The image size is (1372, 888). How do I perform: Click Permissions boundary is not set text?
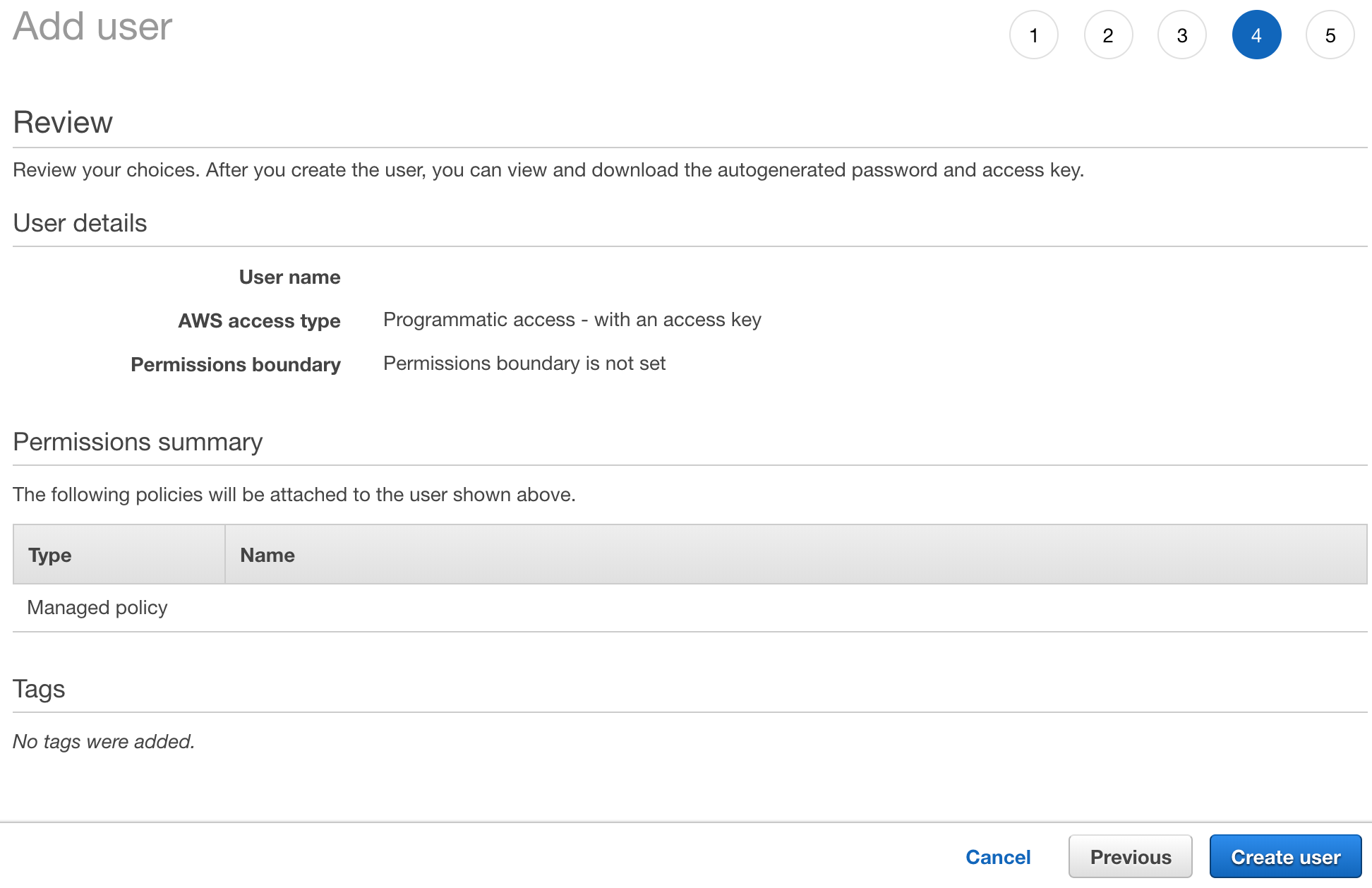(524, 364)
